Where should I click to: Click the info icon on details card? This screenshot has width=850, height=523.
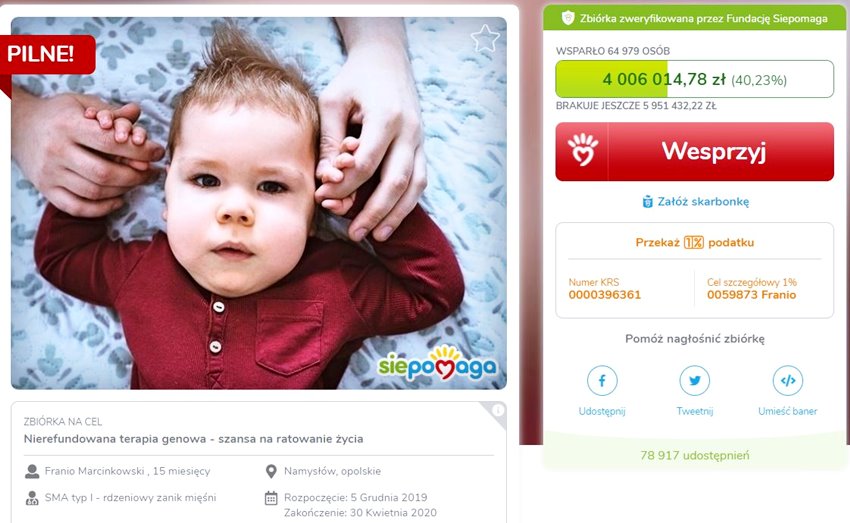[498, 410]
